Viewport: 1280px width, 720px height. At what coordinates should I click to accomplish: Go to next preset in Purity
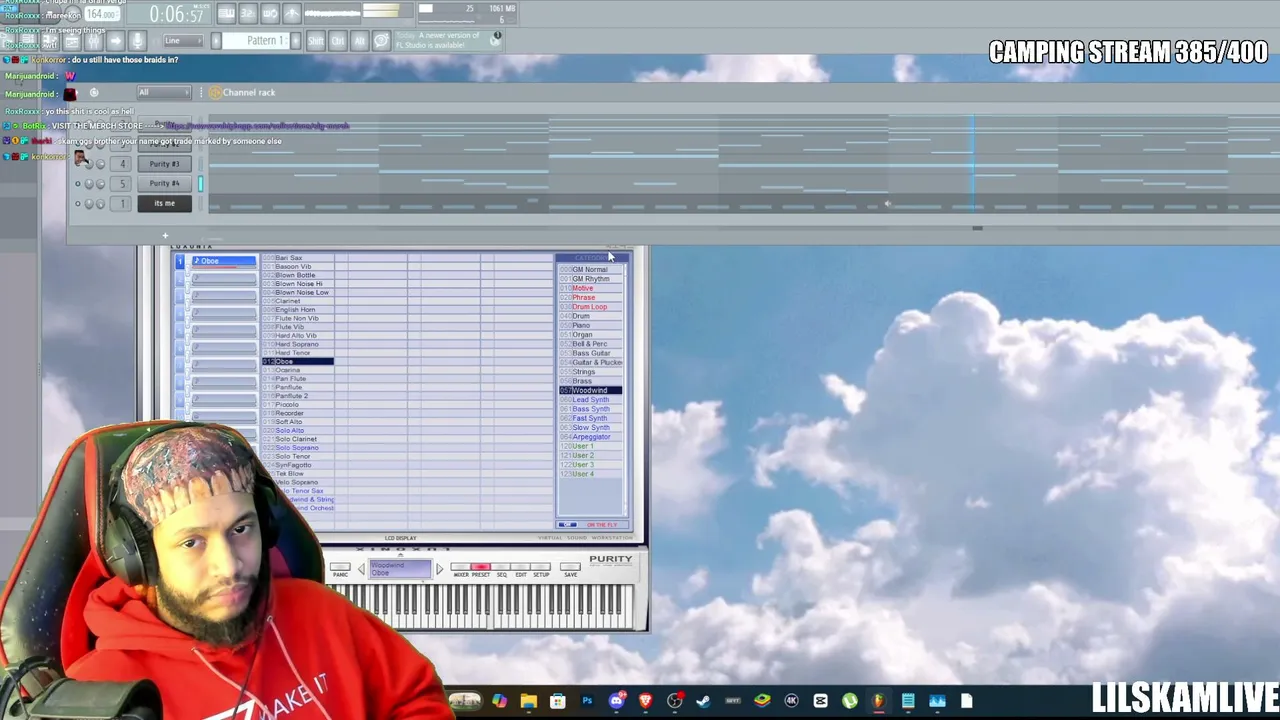click(x=439, y=569)
